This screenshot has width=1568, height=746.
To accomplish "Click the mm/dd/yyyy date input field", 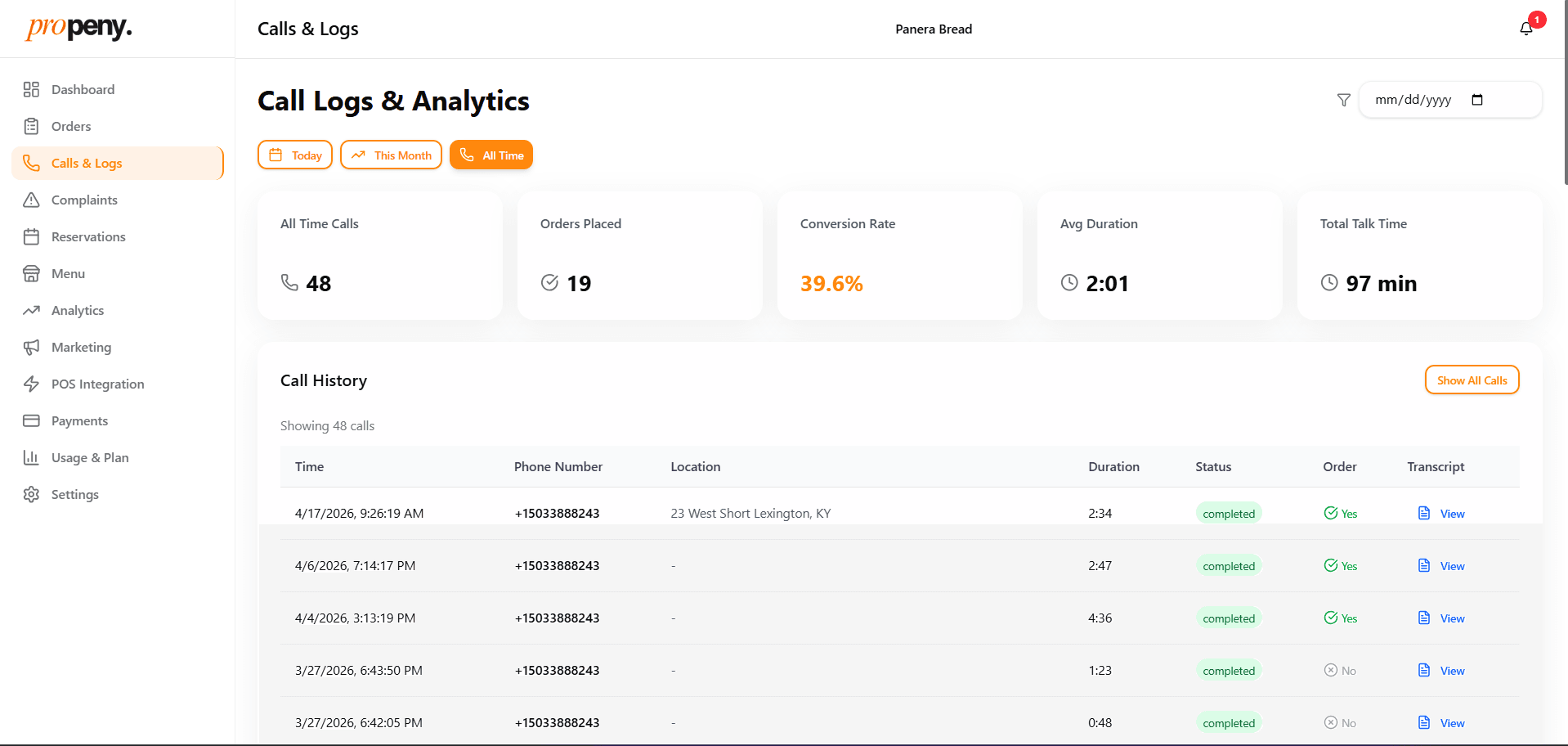I will pos(1450,100).
